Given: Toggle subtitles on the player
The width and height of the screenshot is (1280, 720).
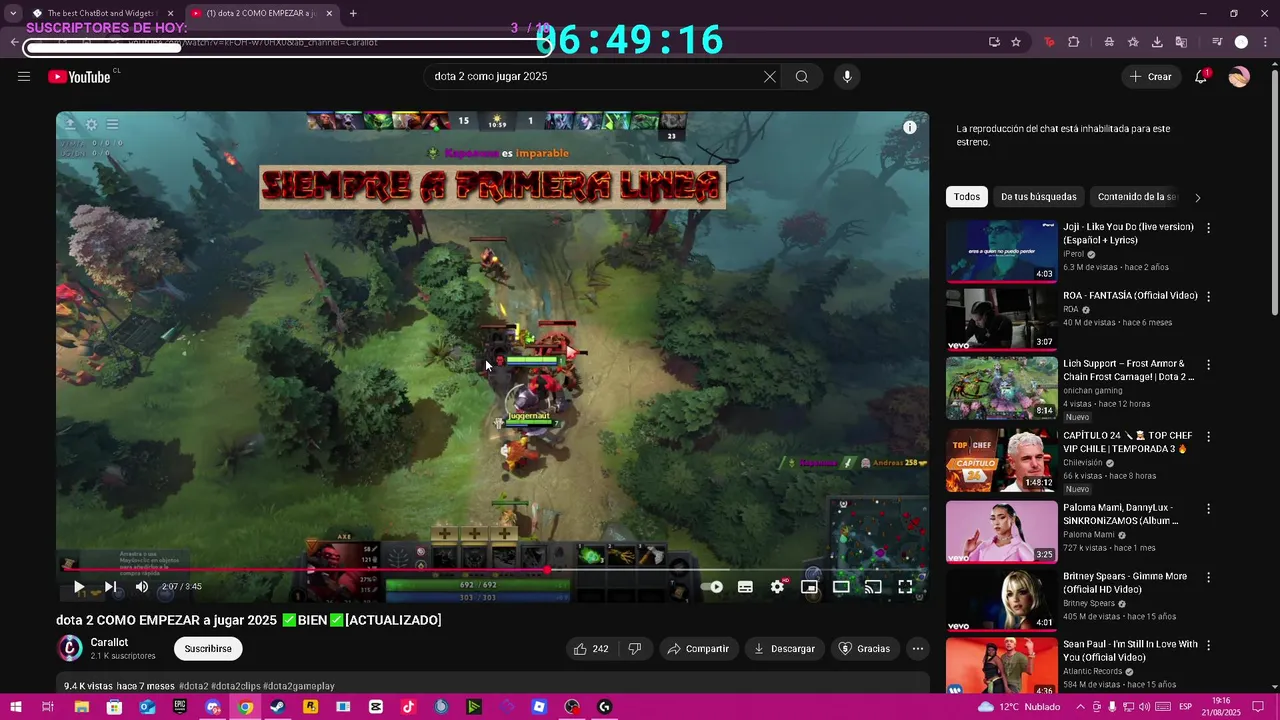Looking at the screenshot, I should click(745, 587).
